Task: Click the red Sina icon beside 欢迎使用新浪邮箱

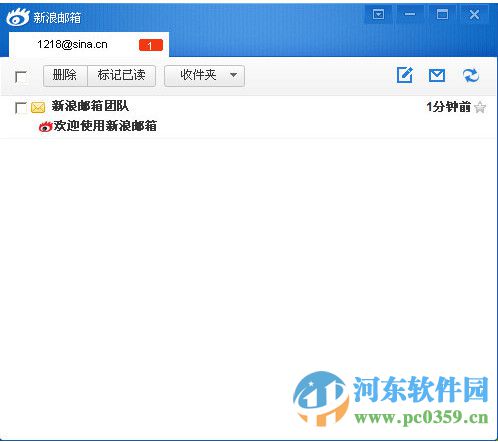Action: click(46, 127)
